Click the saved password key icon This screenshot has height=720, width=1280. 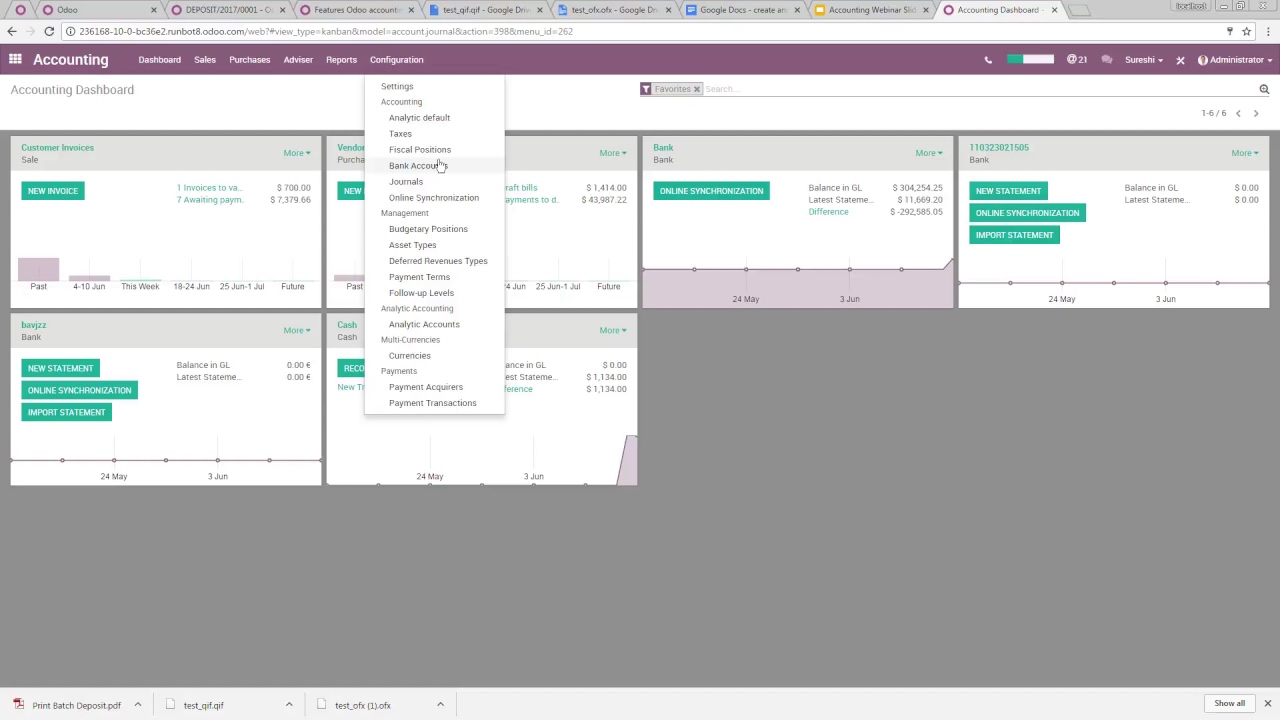(1229, 31)
